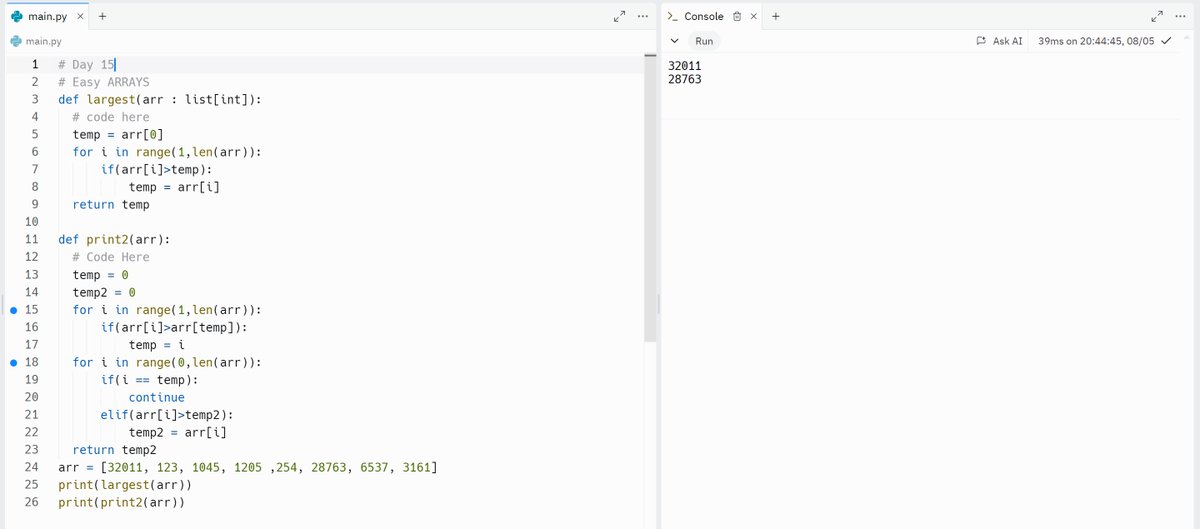The height and width of the screenshot is (529, 1200).
Task: Click line number 24 in gutter
Action: tap(30, 467)
